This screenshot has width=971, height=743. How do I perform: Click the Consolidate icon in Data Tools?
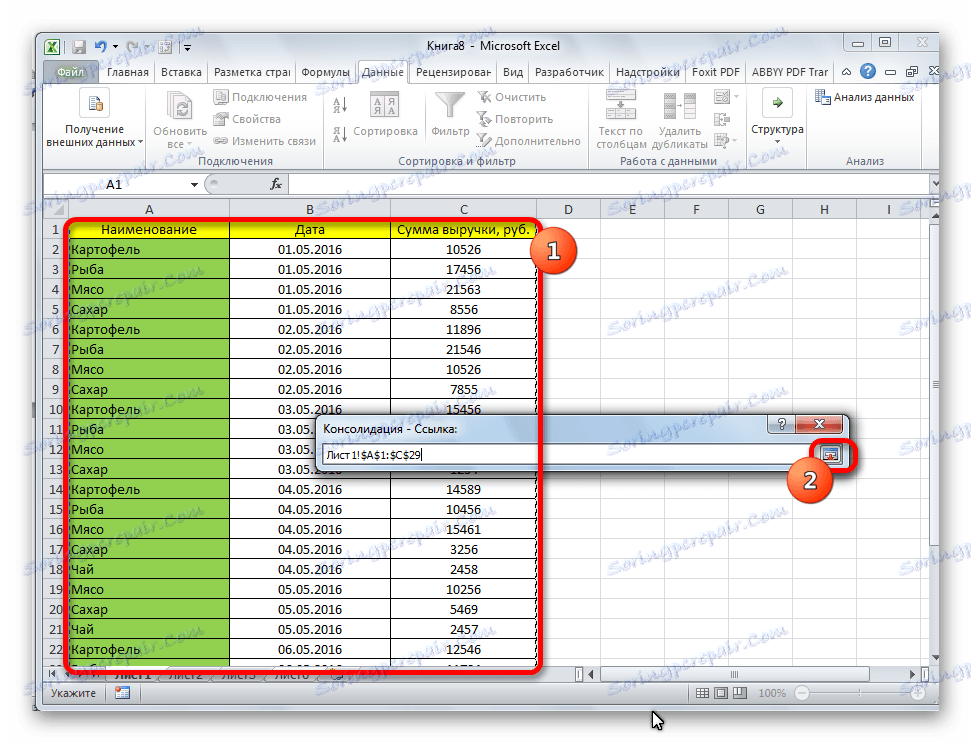(x=721, y=119)
